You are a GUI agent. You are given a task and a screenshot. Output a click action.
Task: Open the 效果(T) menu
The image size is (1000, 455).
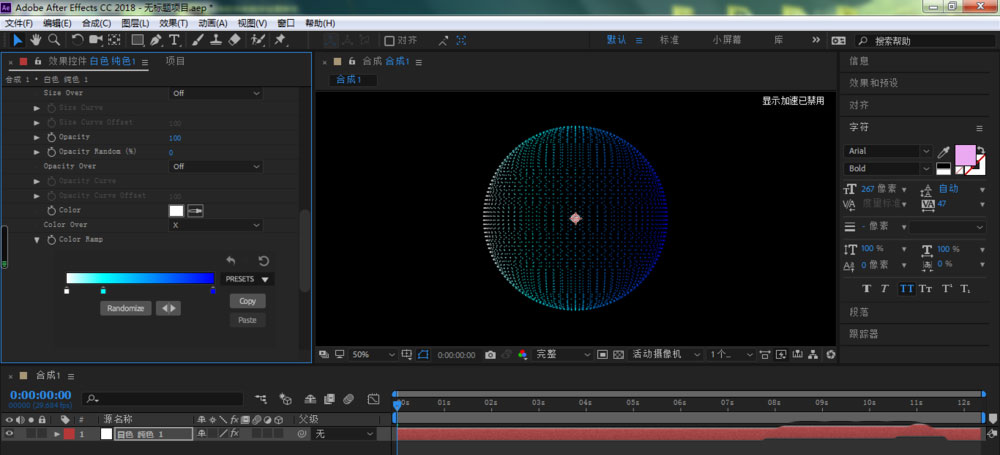(173, 23)
